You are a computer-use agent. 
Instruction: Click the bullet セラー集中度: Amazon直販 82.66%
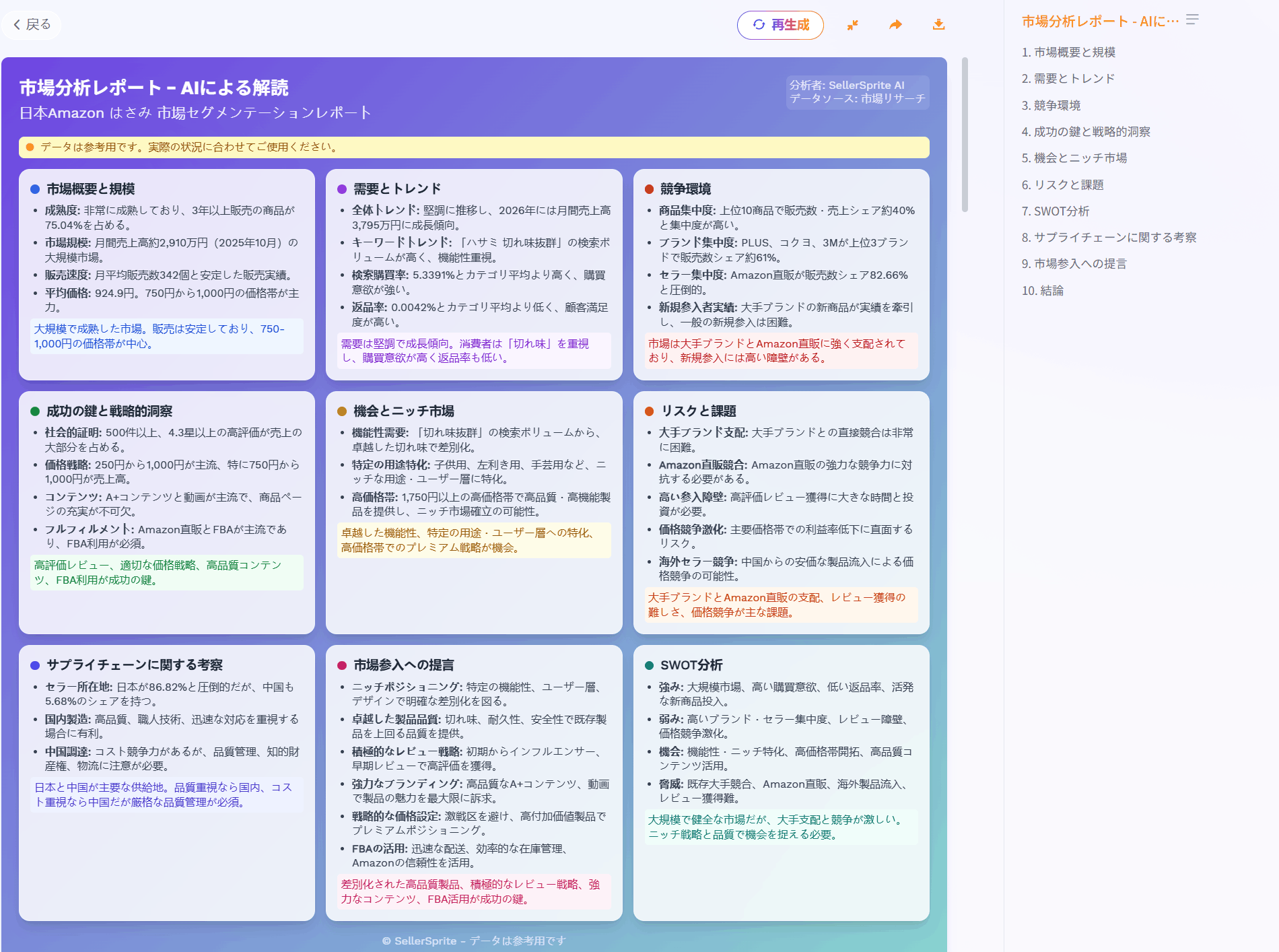click(784, 282)
